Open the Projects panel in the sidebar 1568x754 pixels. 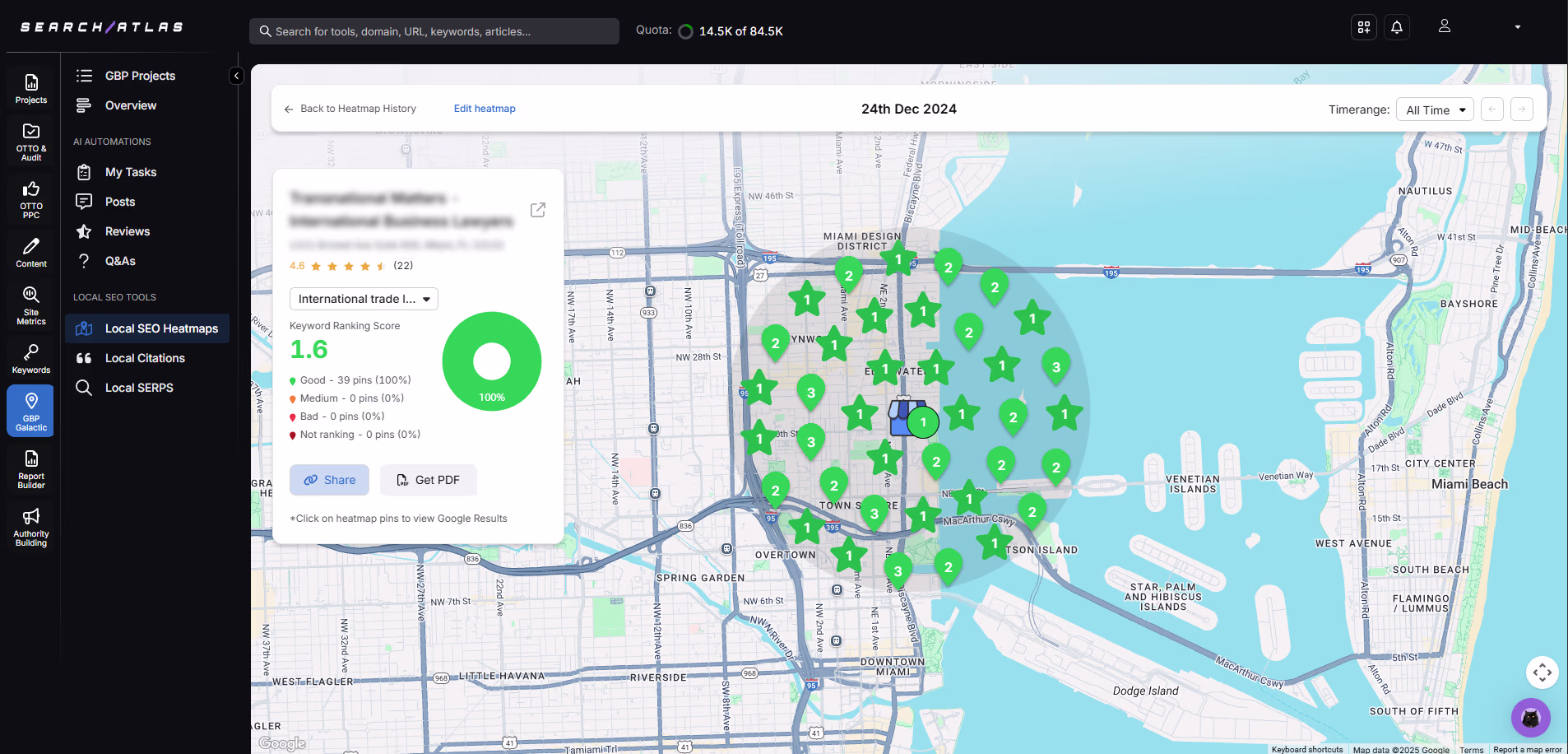pos(30,86)
